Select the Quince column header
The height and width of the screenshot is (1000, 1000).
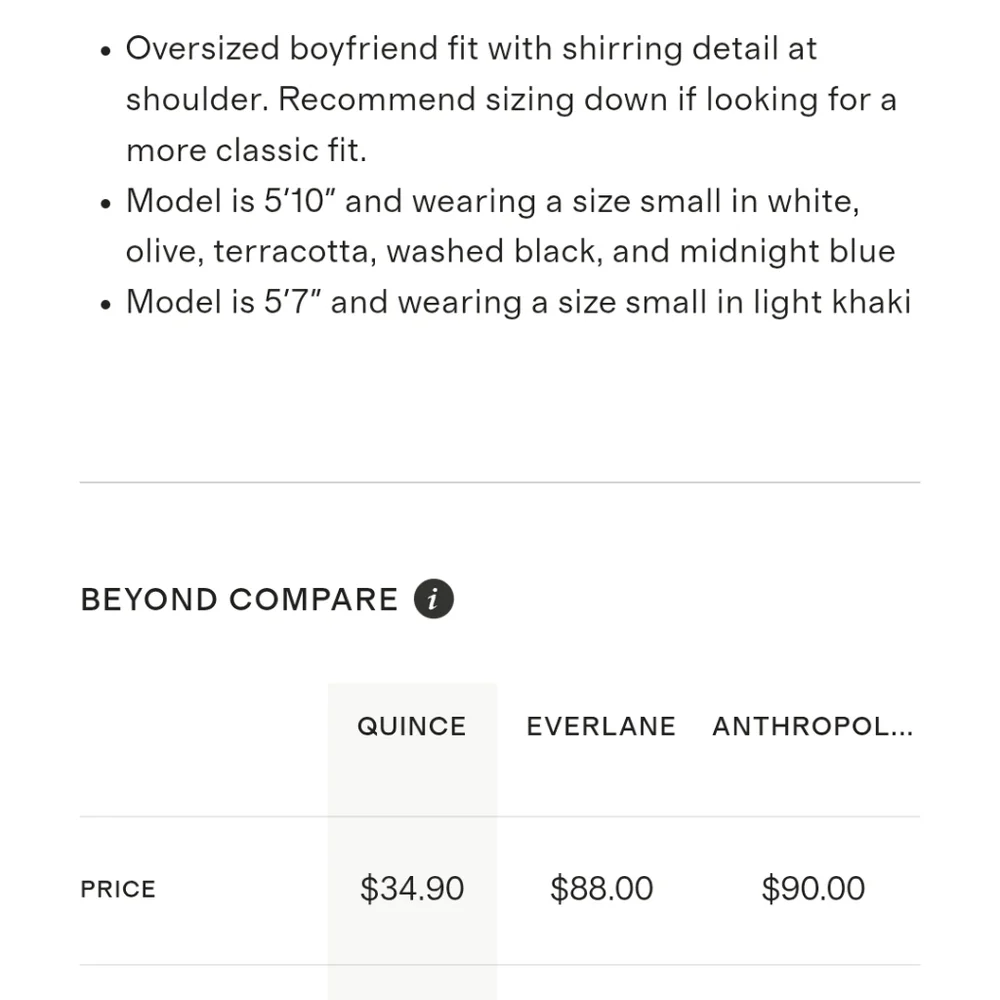click(x=412, y=726)
